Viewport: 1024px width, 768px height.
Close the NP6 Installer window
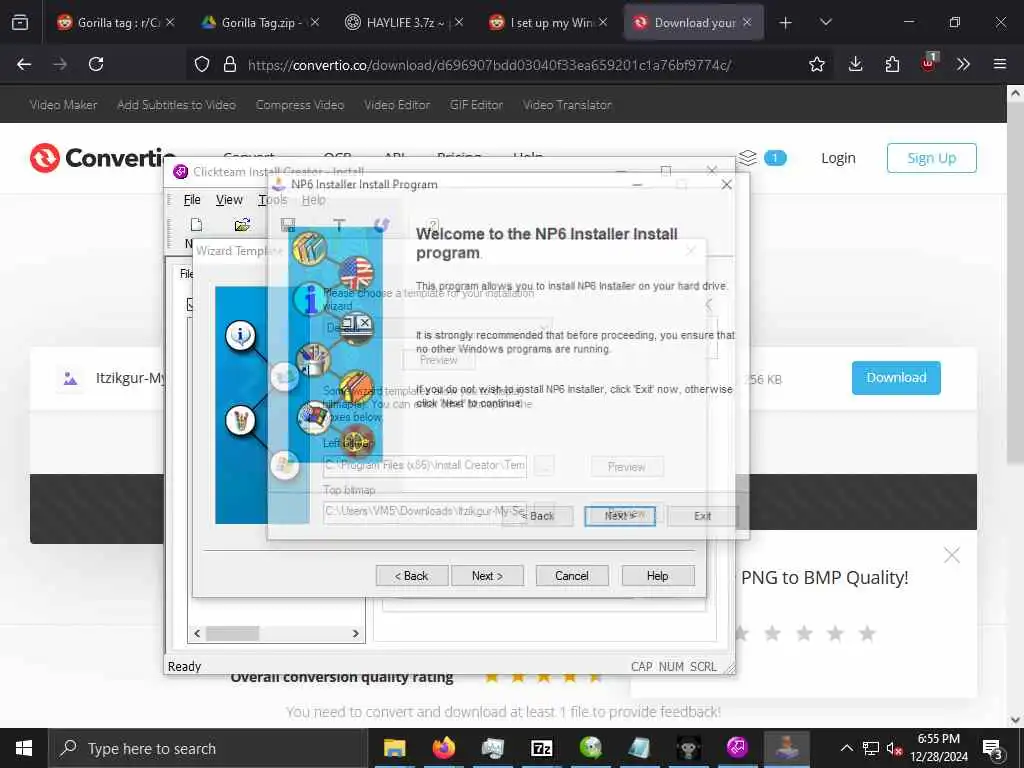point(726,185)
